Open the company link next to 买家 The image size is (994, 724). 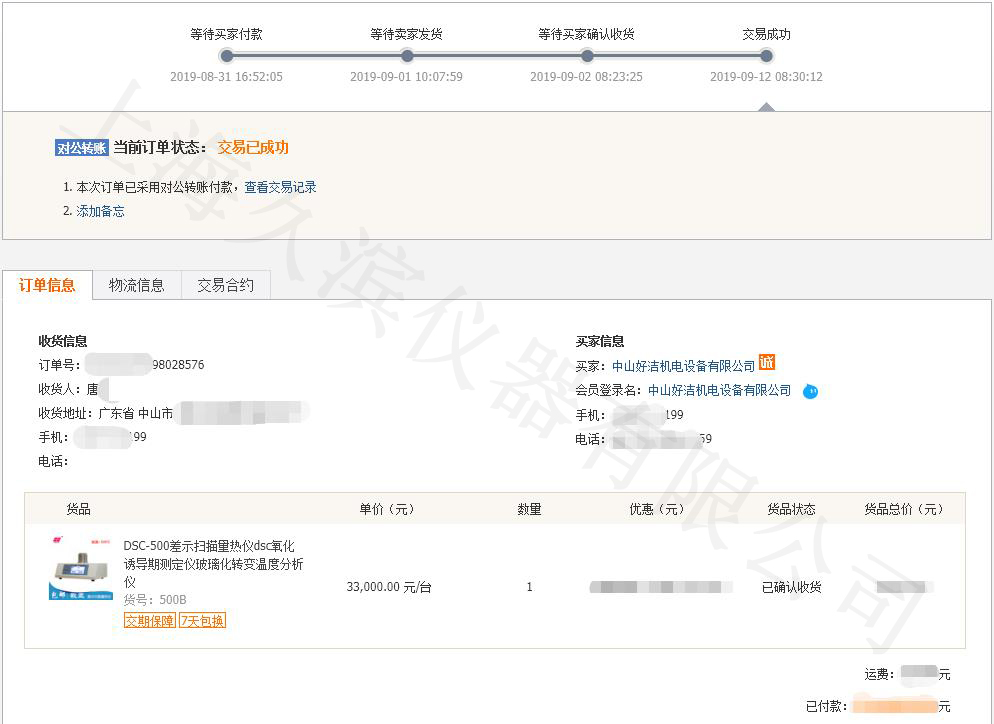[x=683, y=366]
